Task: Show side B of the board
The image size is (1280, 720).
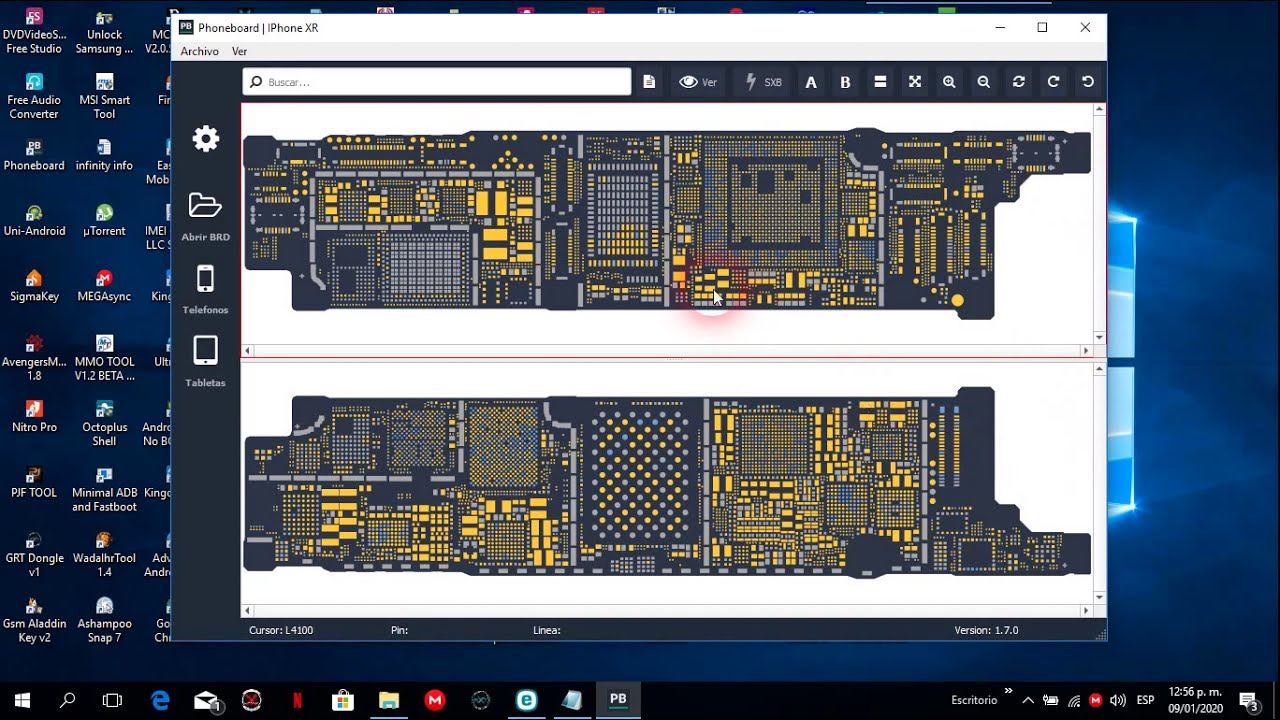Action: [845, 82]
